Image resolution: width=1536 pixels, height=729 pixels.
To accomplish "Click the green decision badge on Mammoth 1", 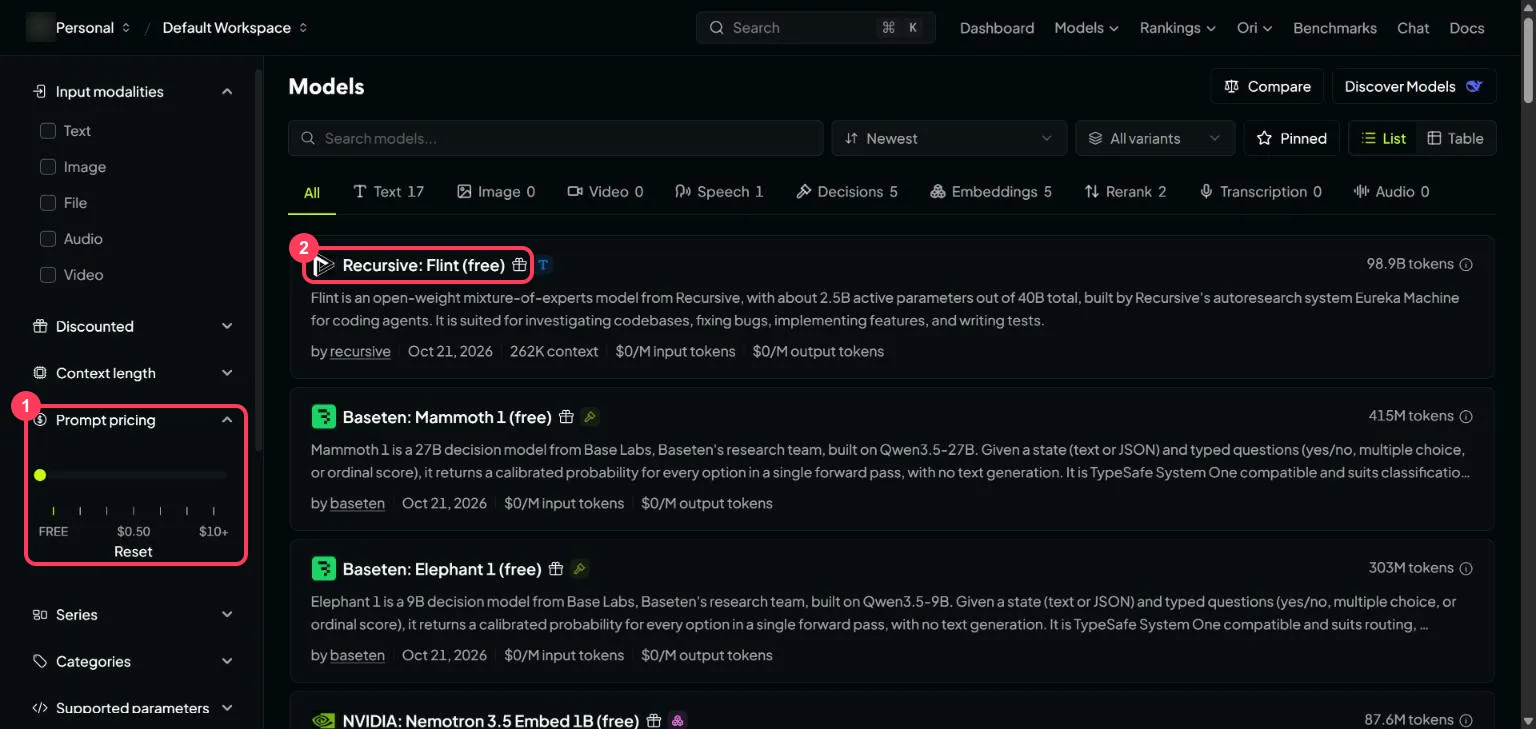I will [x=590, y=417].
